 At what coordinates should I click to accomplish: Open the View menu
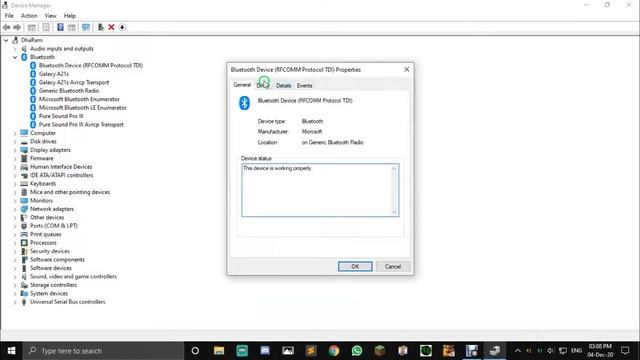point(51,16)
